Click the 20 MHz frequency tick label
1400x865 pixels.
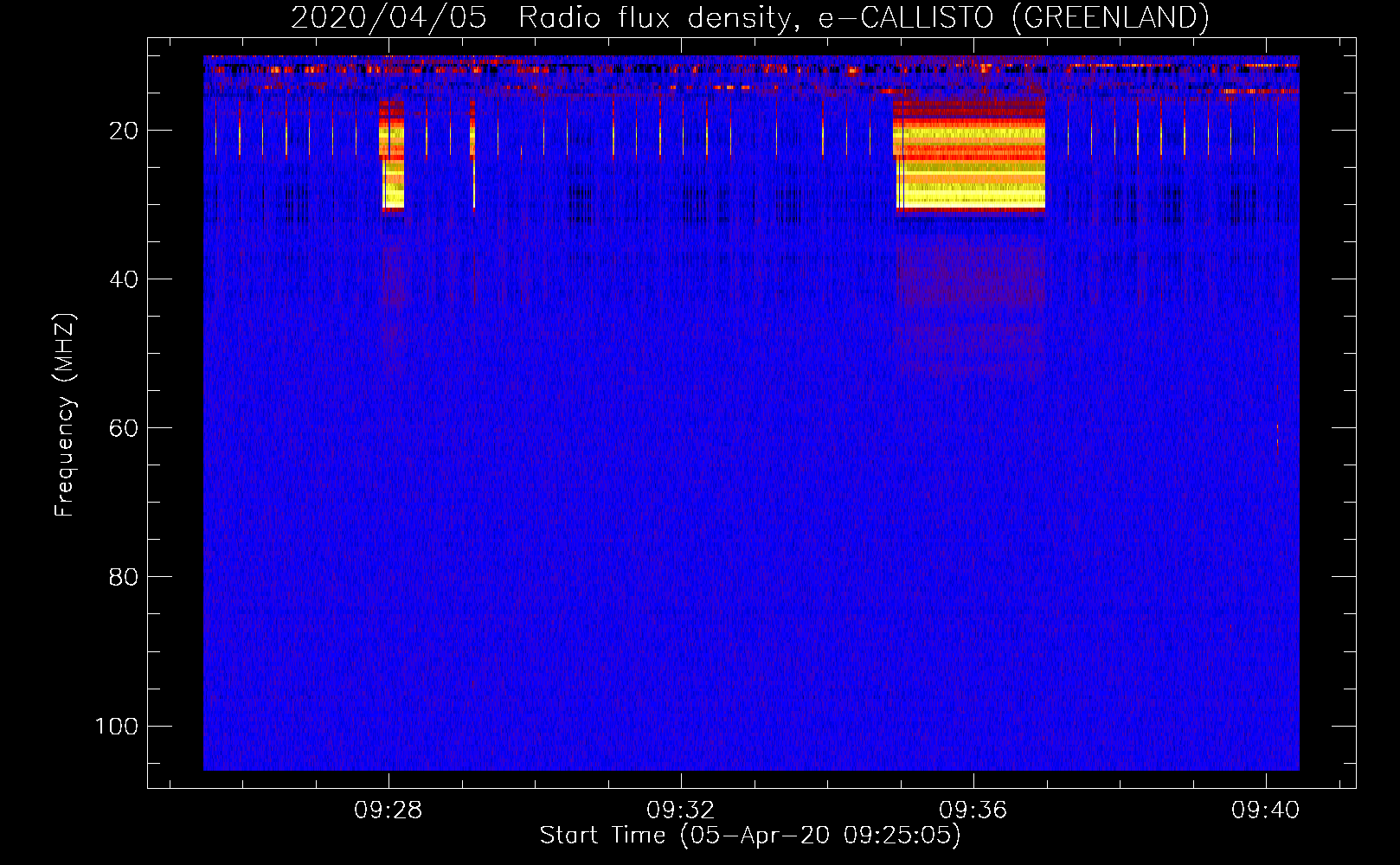(124, 131)
